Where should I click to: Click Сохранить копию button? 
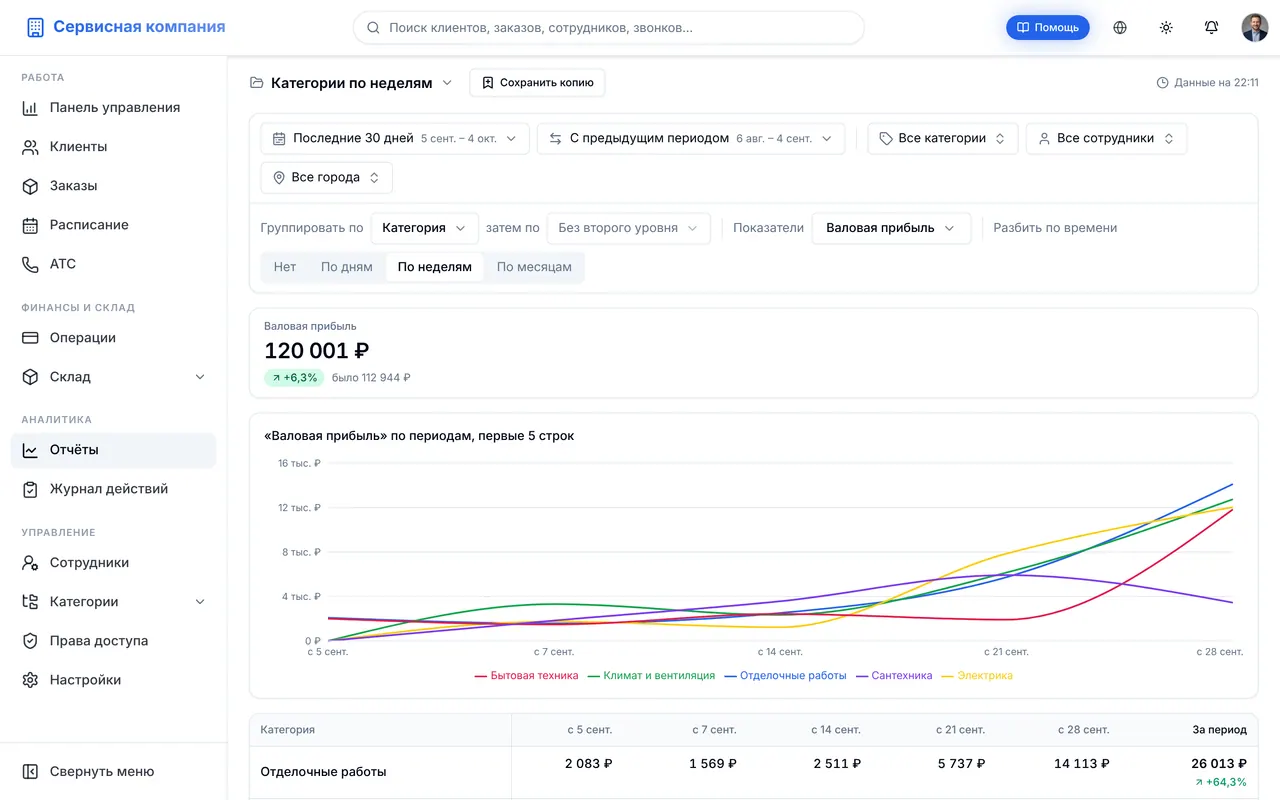537,83
